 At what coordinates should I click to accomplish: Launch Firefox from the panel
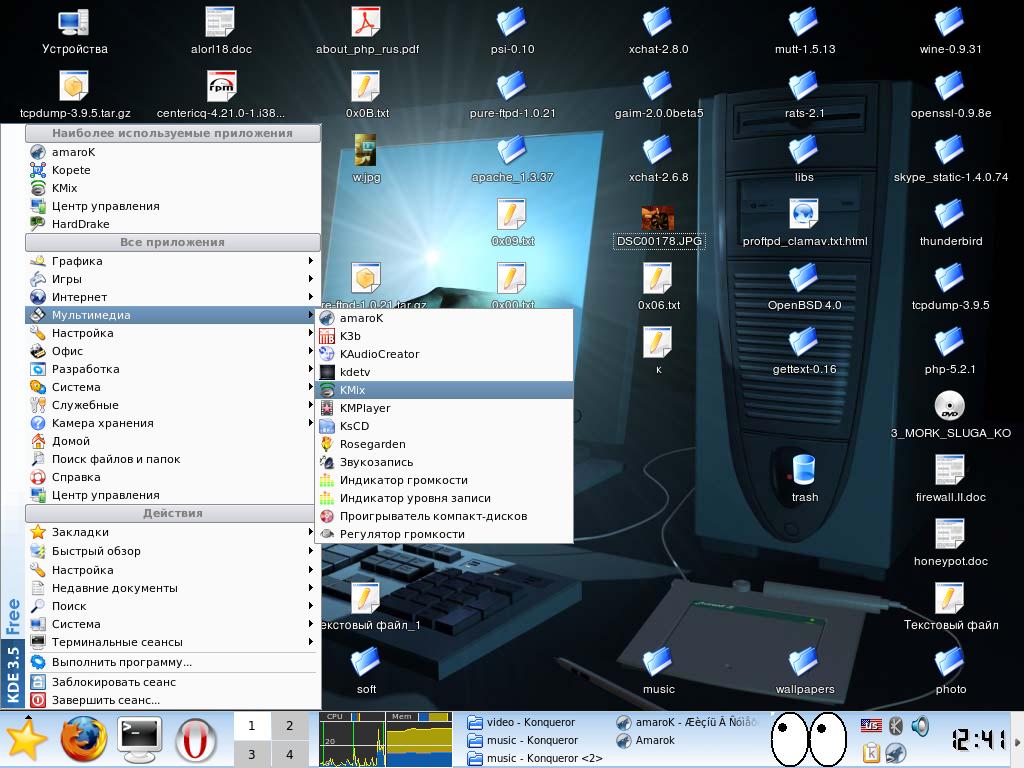84,739
